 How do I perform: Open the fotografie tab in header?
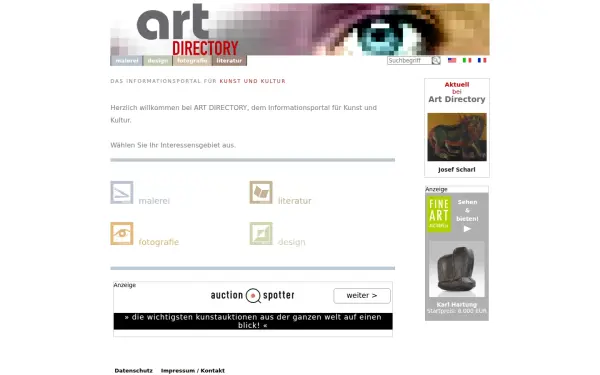click(192, 61)
